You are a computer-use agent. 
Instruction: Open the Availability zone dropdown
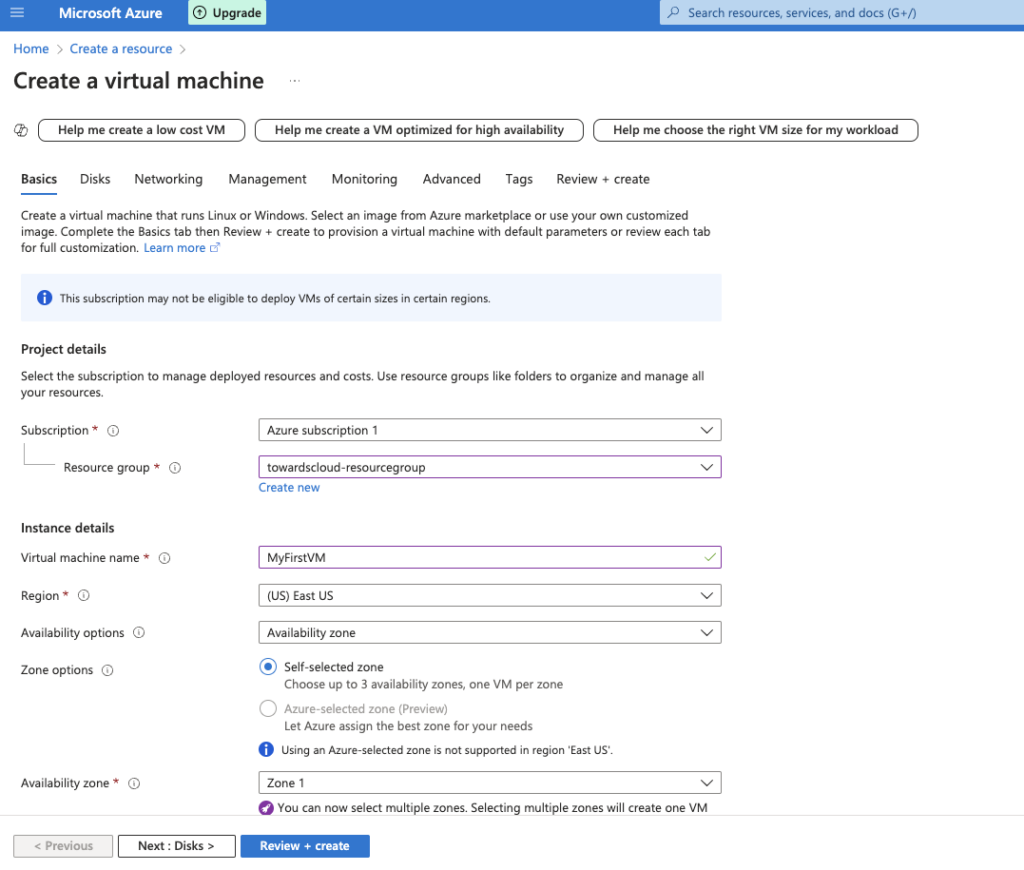pyautogui.click(x=490, y=782)
